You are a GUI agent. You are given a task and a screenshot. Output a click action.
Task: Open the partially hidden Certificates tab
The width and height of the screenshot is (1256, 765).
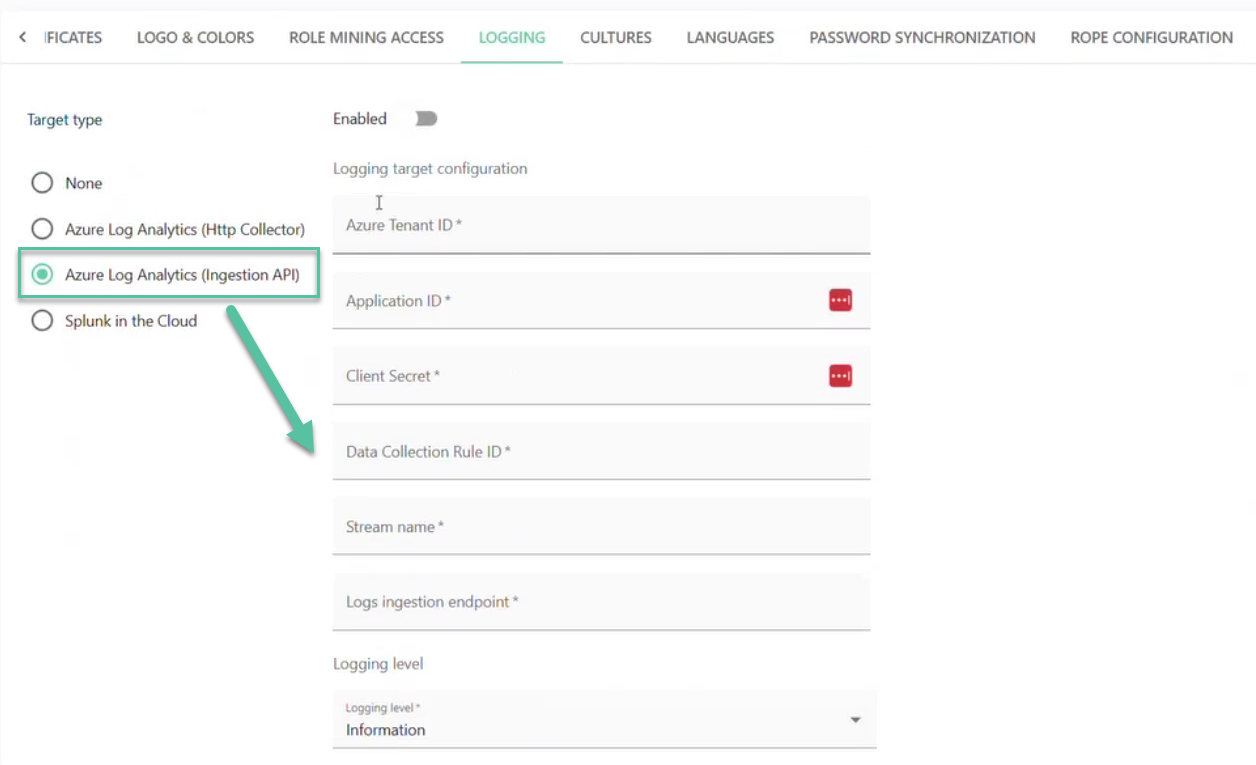coord(74,37)
